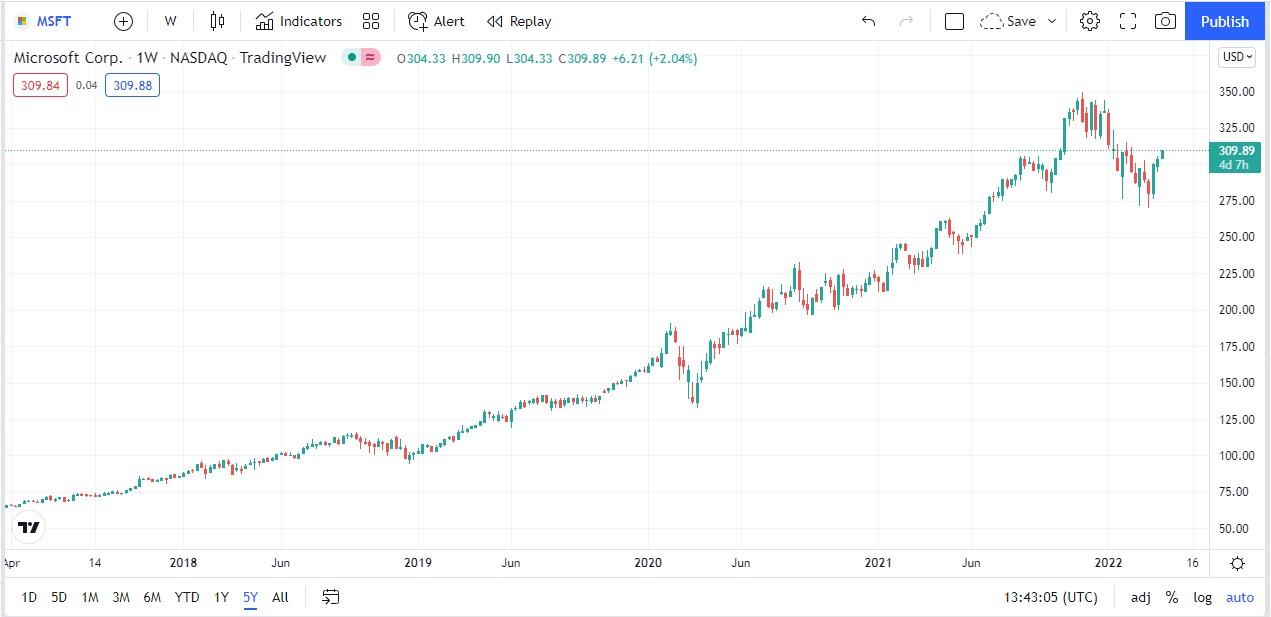This screenshot has height=617, width=1271.
Task: Undo the last chart action
Action: pyautogui.click(x=868, y=21)
